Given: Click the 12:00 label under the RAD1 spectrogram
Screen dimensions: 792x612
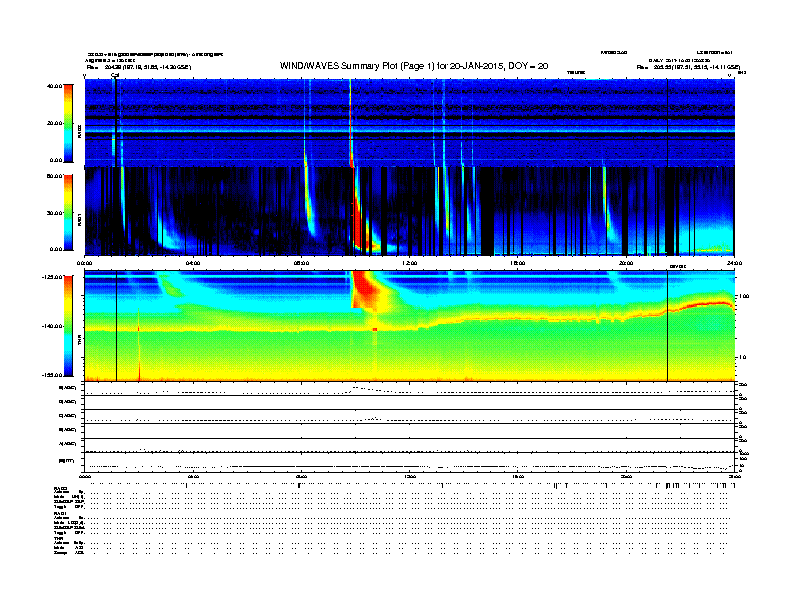Looking at the screenshot, I should point(410,263).
